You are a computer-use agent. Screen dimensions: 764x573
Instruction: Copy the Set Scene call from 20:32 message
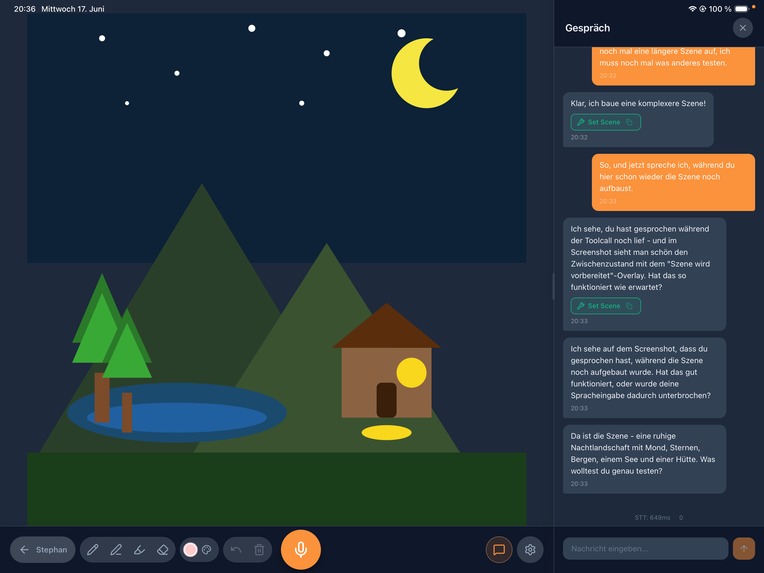tap(630, 122)
